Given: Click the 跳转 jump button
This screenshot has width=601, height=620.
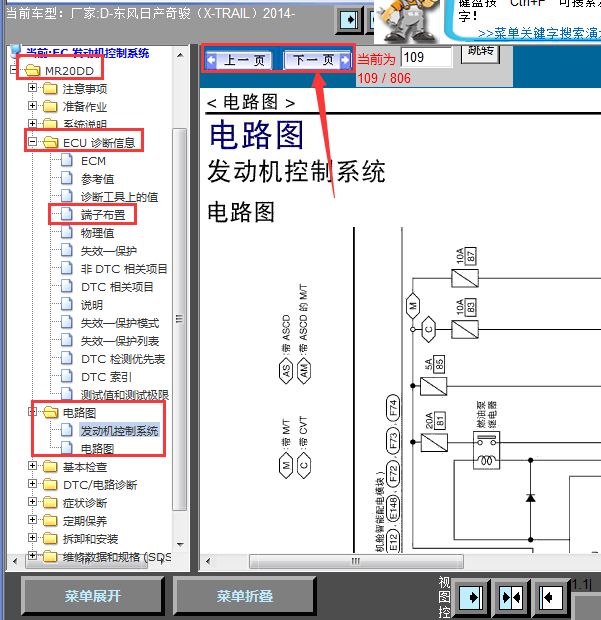Looking at the screenshot, I should click(x=480, y=53).
